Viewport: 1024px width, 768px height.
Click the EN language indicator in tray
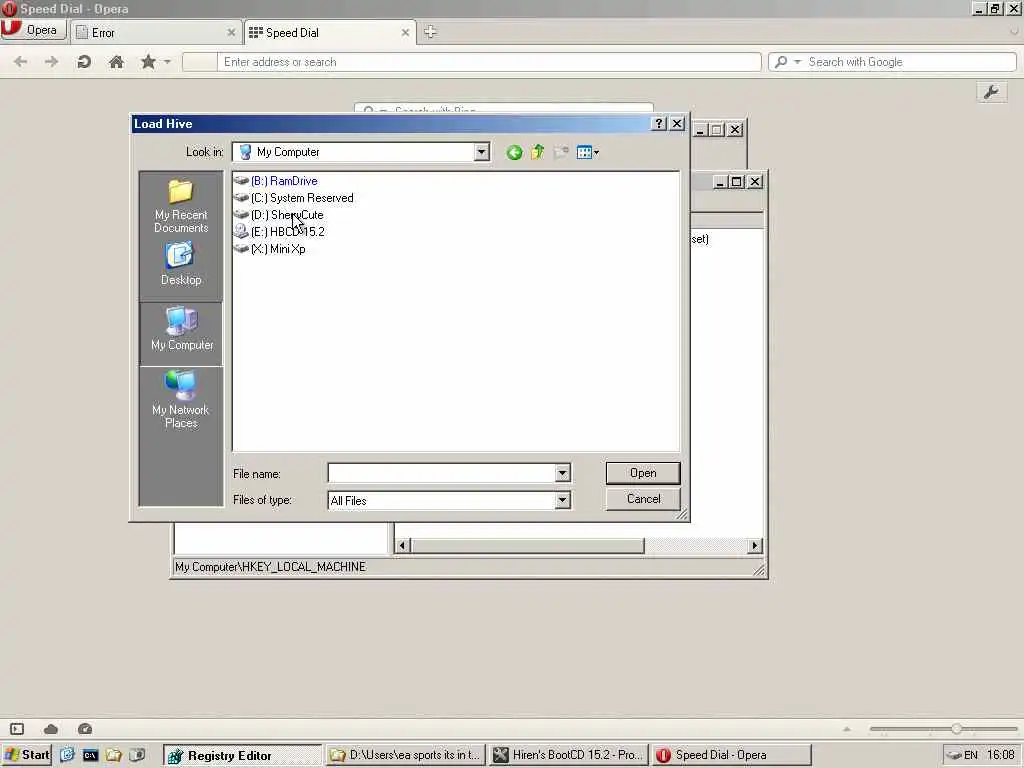970,755
